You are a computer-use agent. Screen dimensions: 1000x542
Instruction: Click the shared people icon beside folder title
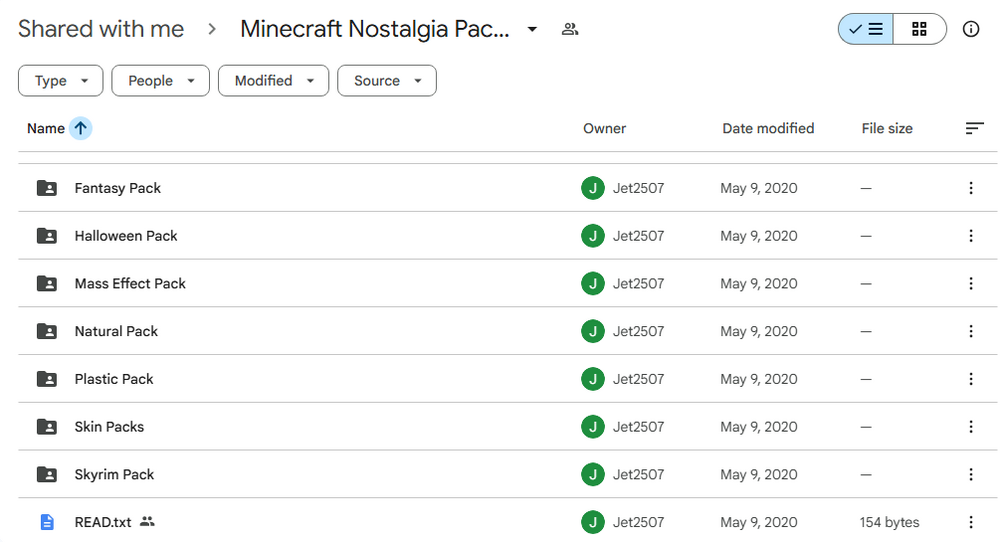pos(570,29)
